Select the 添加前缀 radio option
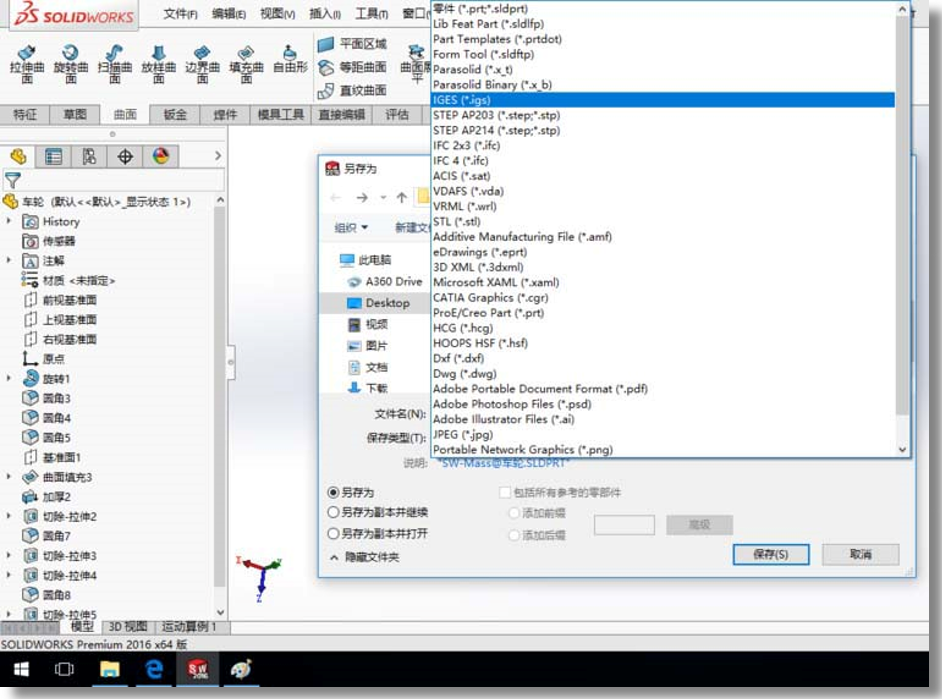Image resolution: width=942 pixels, height=699 pixels. point(514,513)
